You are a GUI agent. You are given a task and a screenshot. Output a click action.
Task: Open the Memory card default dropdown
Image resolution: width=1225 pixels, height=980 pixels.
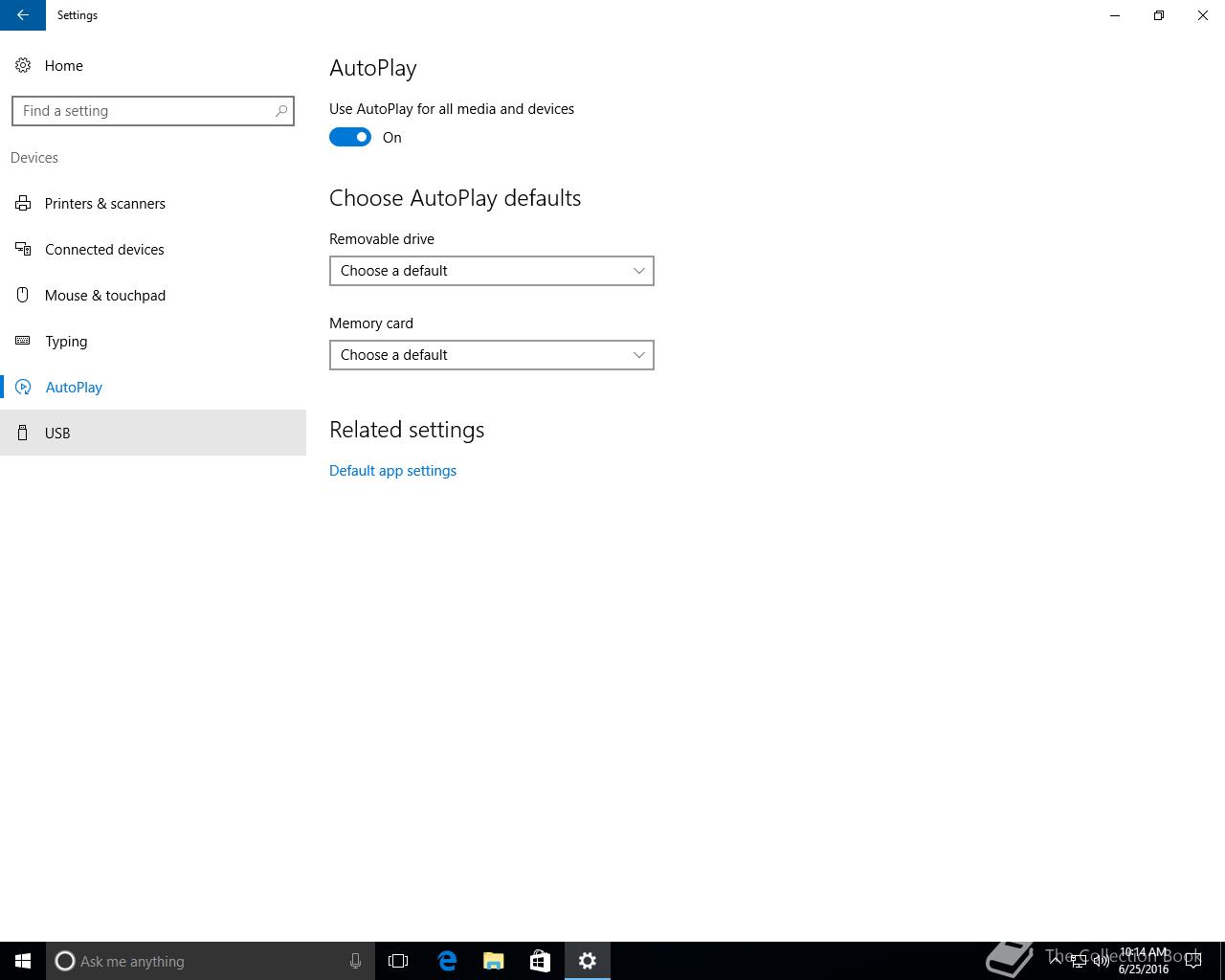pos(492,355)
